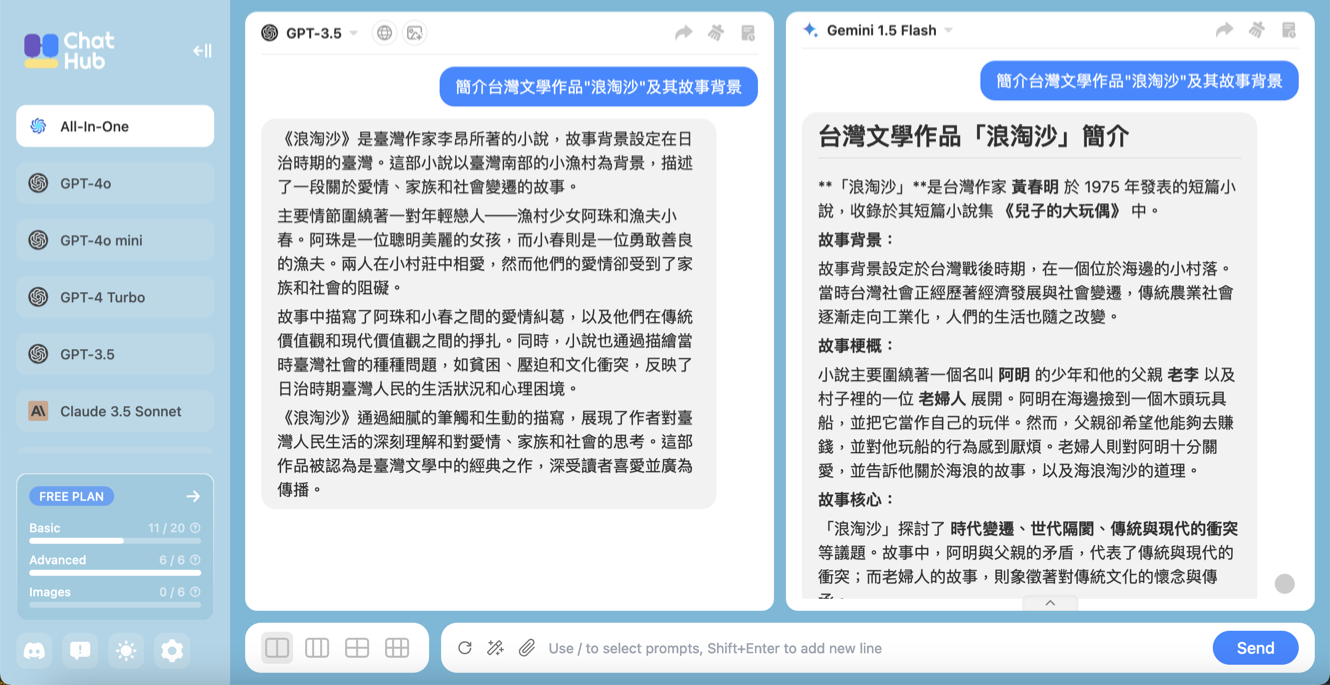The width and height of the screenshot is (1330, 685).
Task: Show info for Images usage quota
Action: pyautogui.click(x=195, y=592)
